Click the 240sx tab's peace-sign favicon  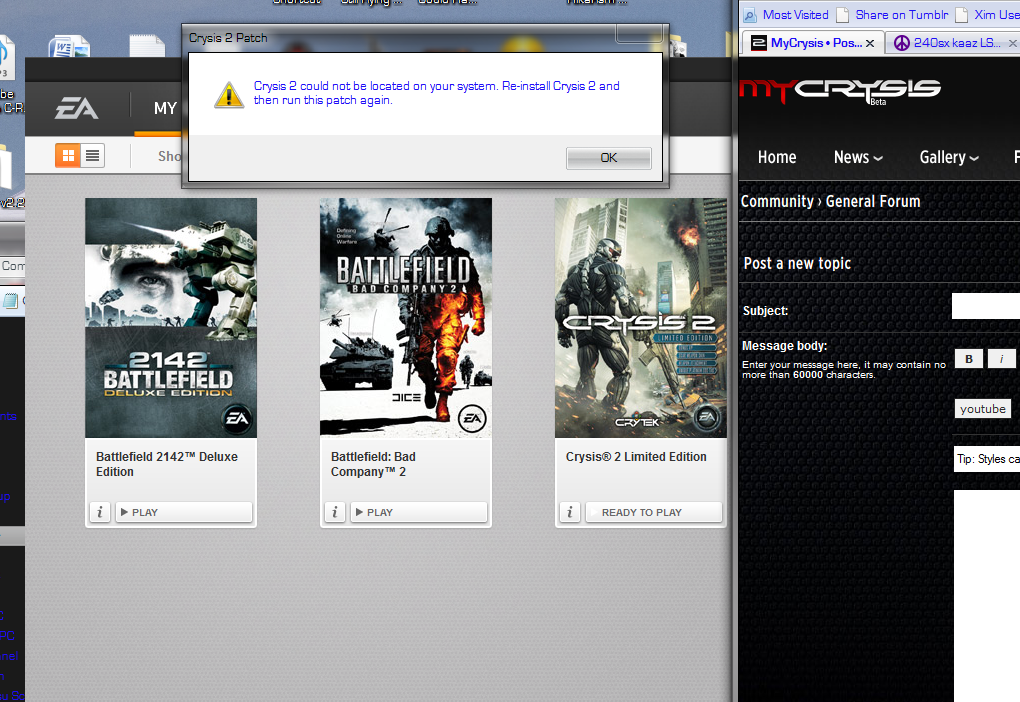(902, 44)
